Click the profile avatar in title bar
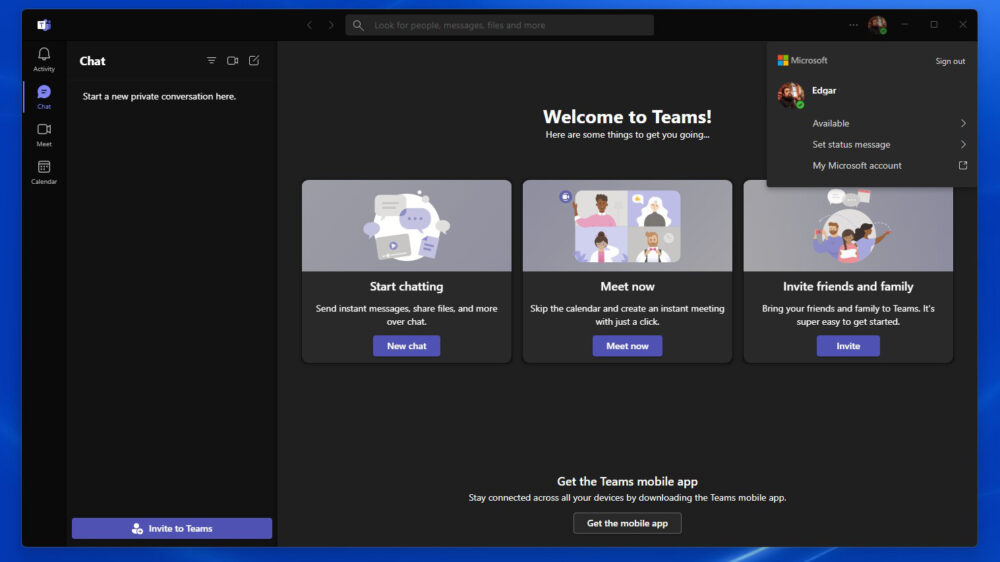 pos(877,25)
